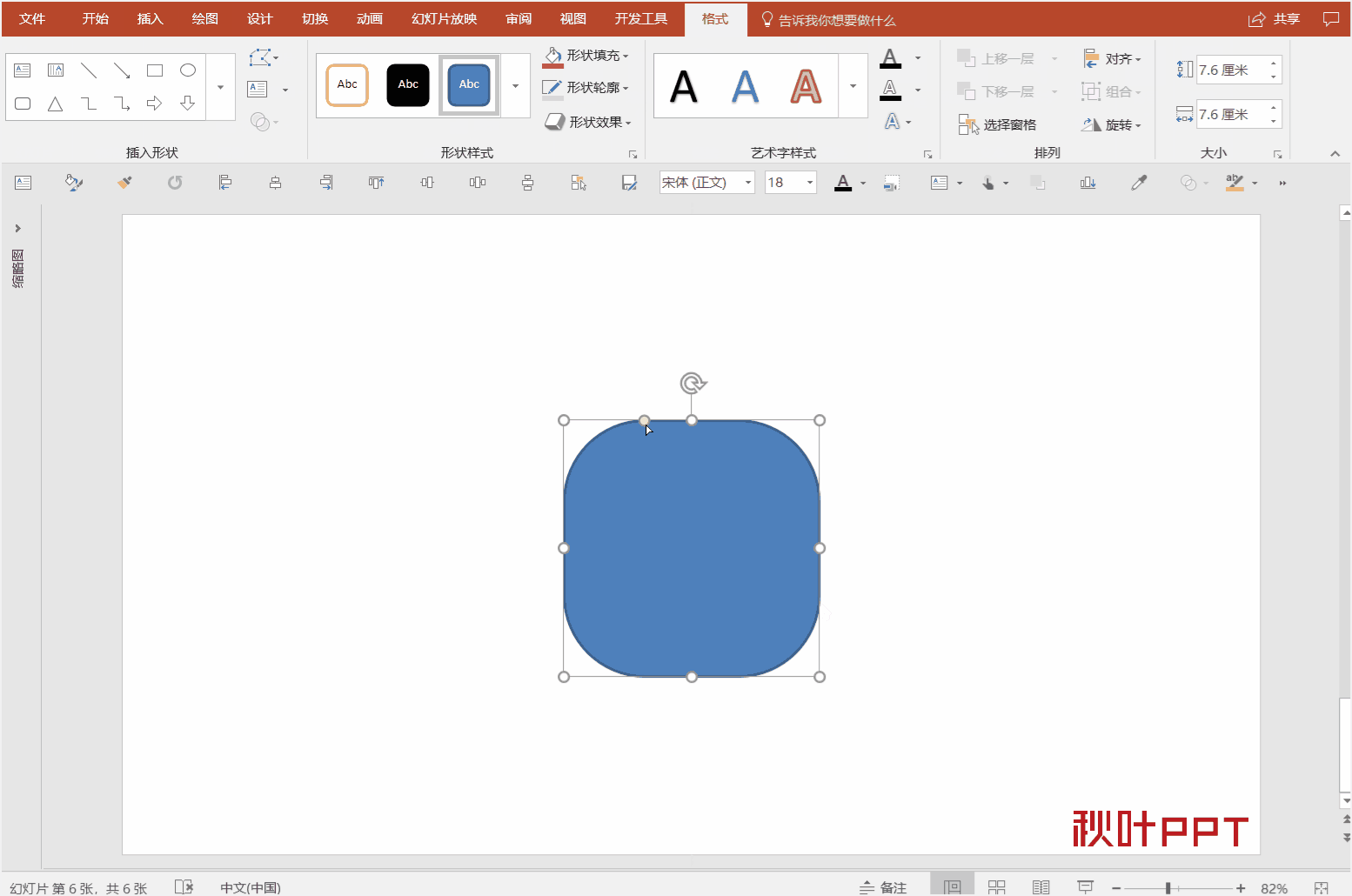Switch to the Insert (插入) tab
This screenshot has height=896, width=1352.
[151, 19]
